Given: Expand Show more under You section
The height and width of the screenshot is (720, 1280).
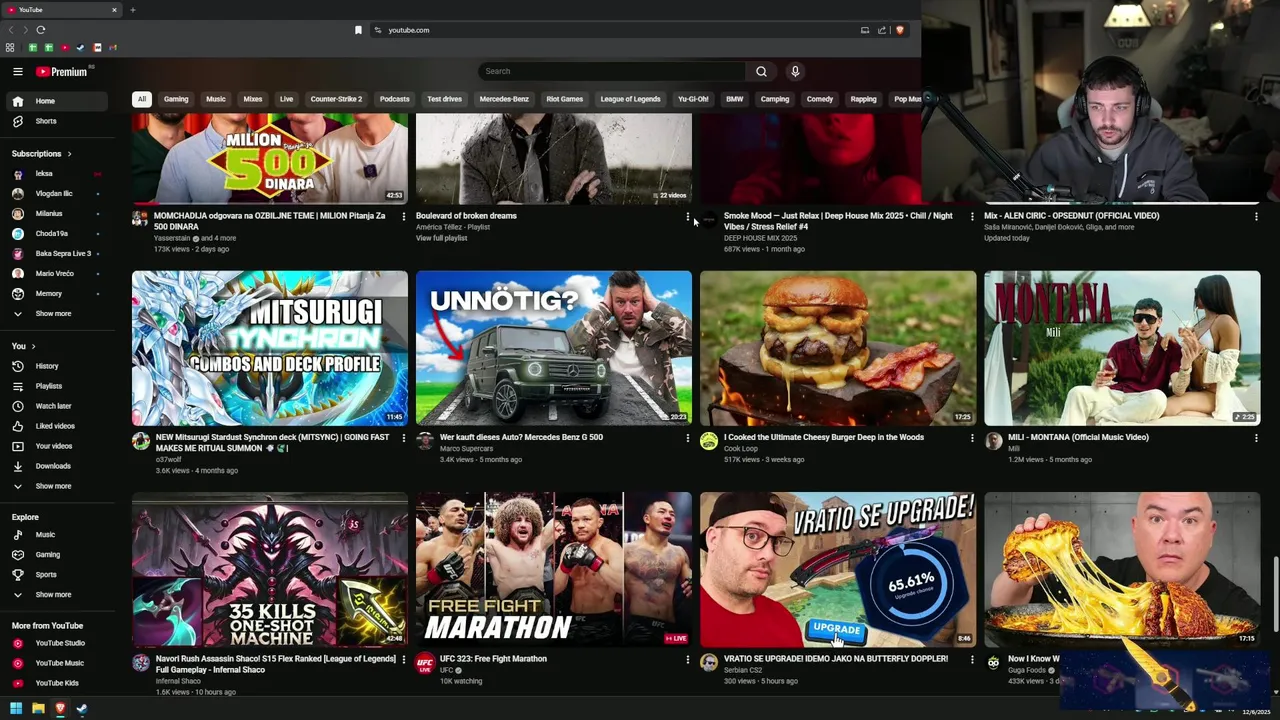Looking at the screenshot, I should [x=56, y=486].
